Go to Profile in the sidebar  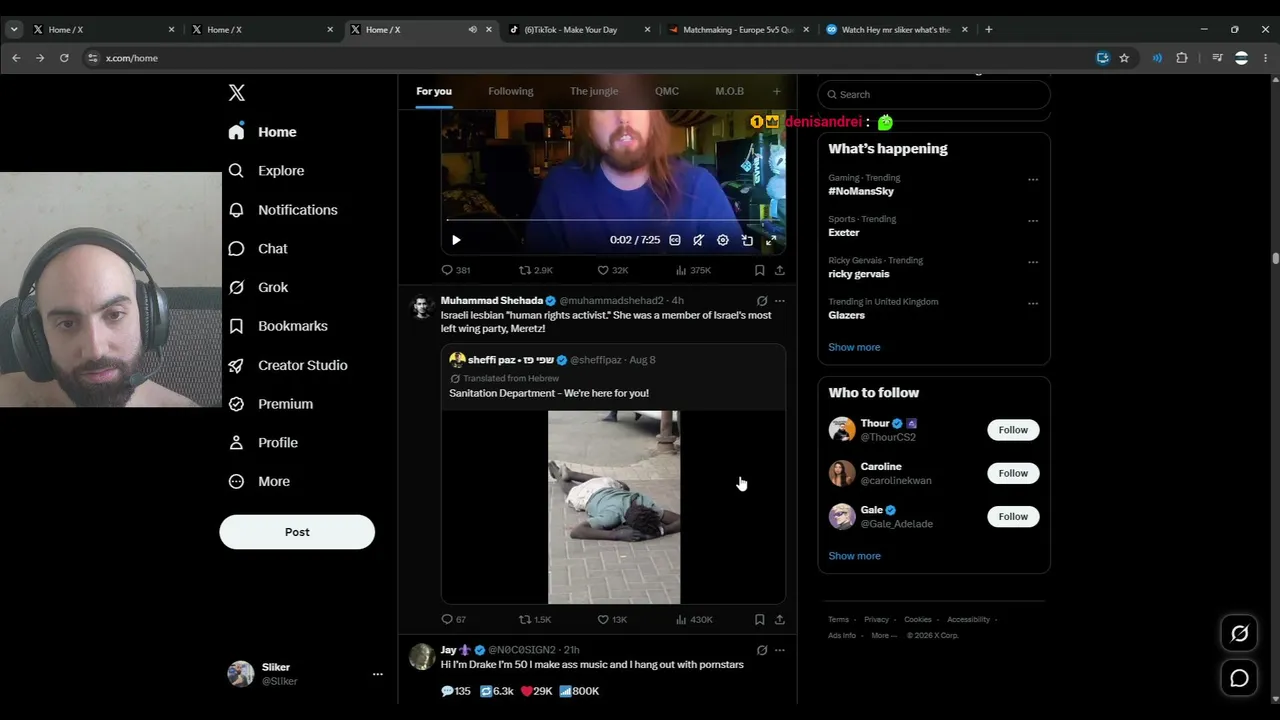[263, 443]
